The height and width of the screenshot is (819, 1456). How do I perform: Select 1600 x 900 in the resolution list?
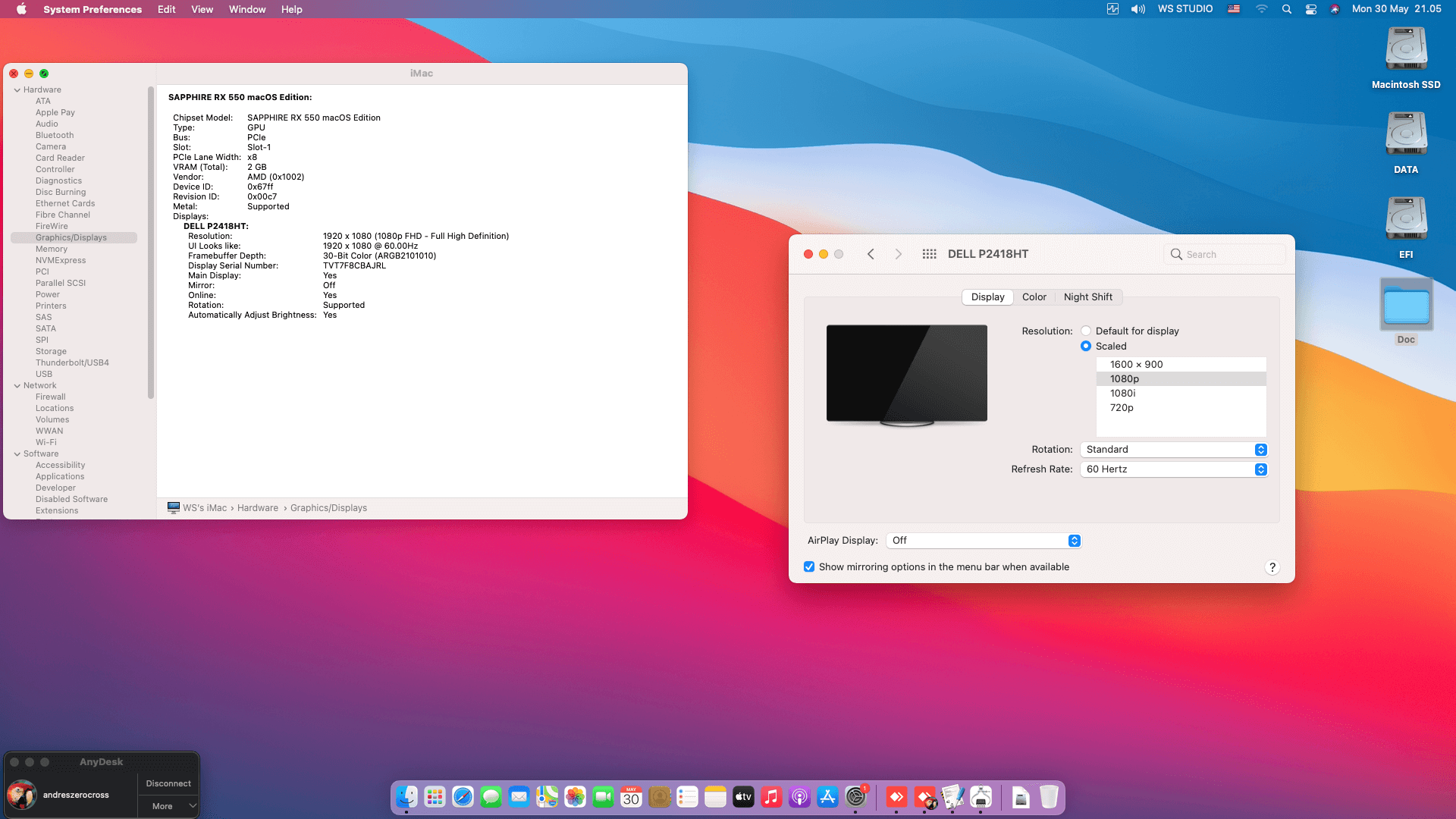coord(1135,364)
